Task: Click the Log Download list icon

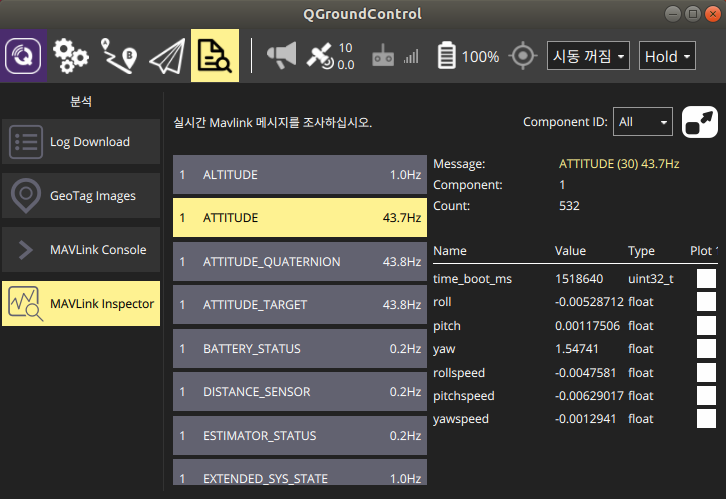Action: pyautogui.click(x=26, y=142)
